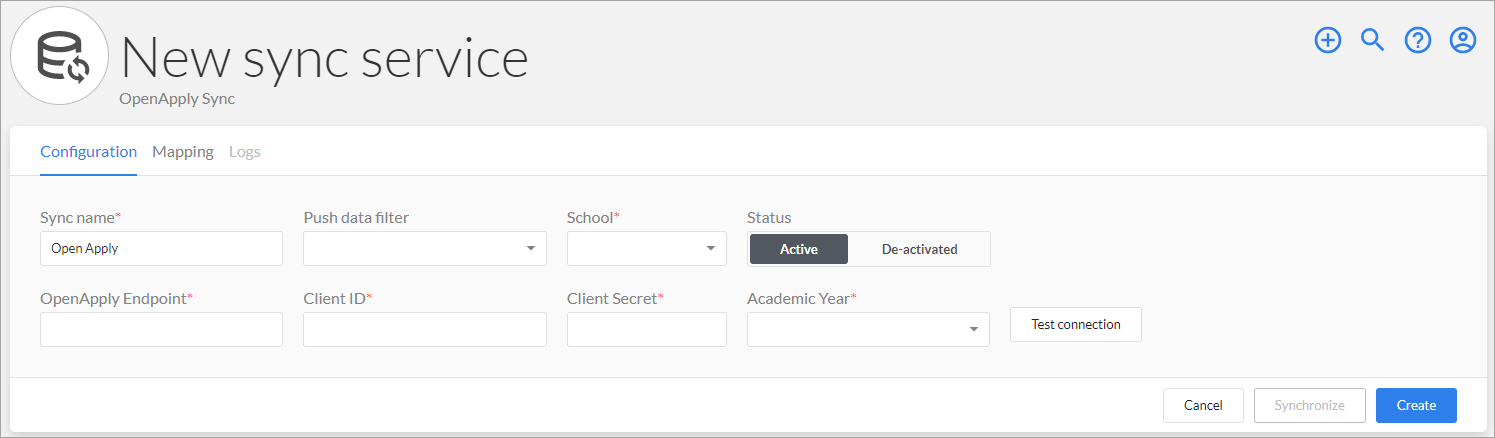Switch status to De-activated
This screenshot has height=438, width=1495.
pos(919,249)
